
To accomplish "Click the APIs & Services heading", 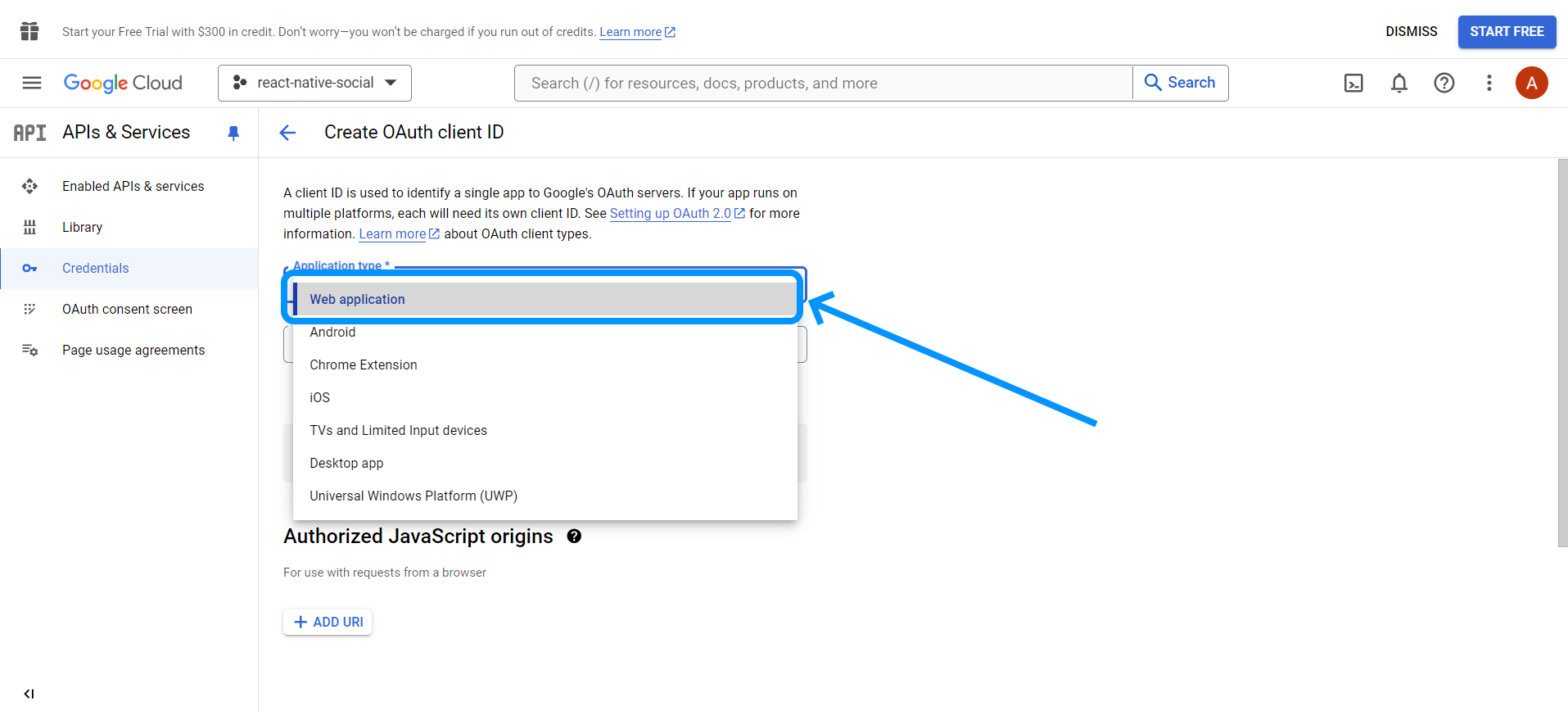I will pyautogui.click(x=126, y=132).
